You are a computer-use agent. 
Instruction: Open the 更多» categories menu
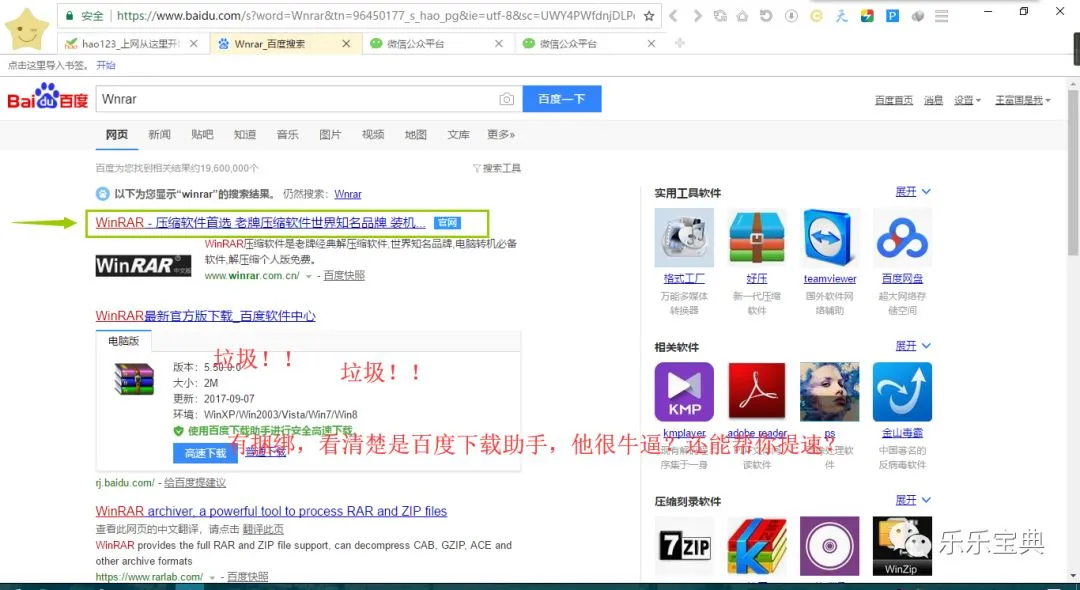coord(501,134)
